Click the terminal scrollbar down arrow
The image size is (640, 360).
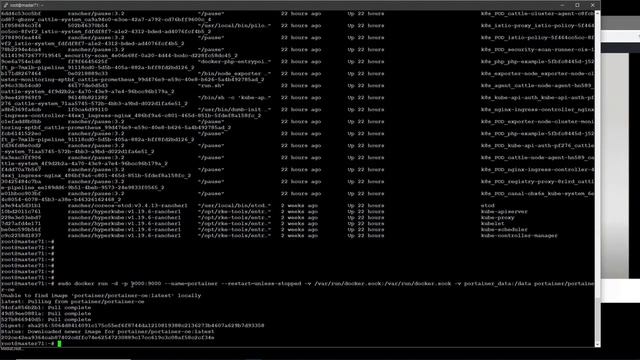pos(598,344)
